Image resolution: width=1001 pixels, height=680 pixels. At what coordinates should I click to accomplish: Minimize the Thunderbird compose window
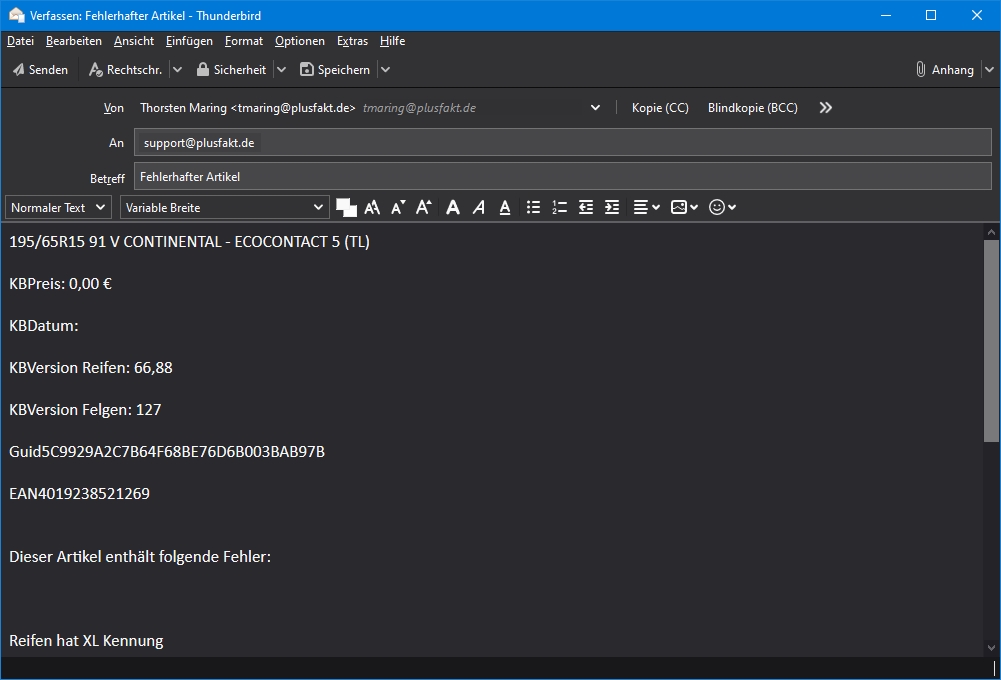(x=885, y=15)
